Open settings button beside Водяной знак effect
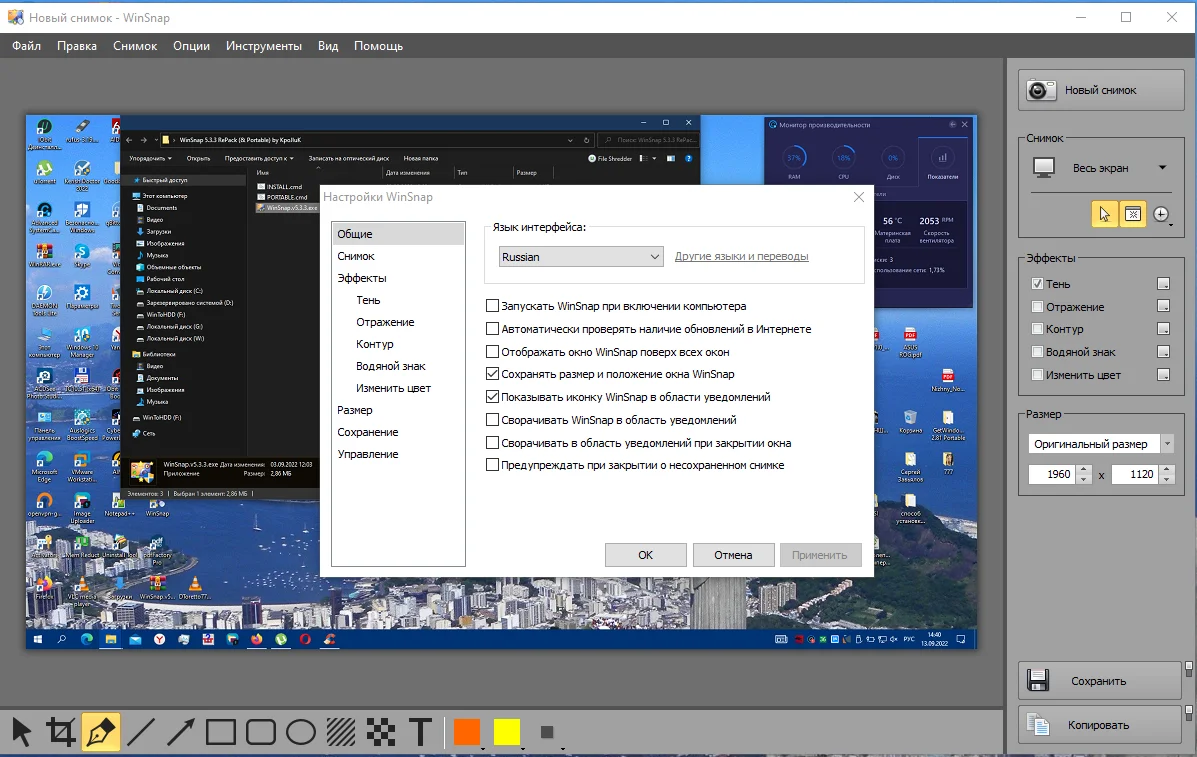 [1163, 352]
